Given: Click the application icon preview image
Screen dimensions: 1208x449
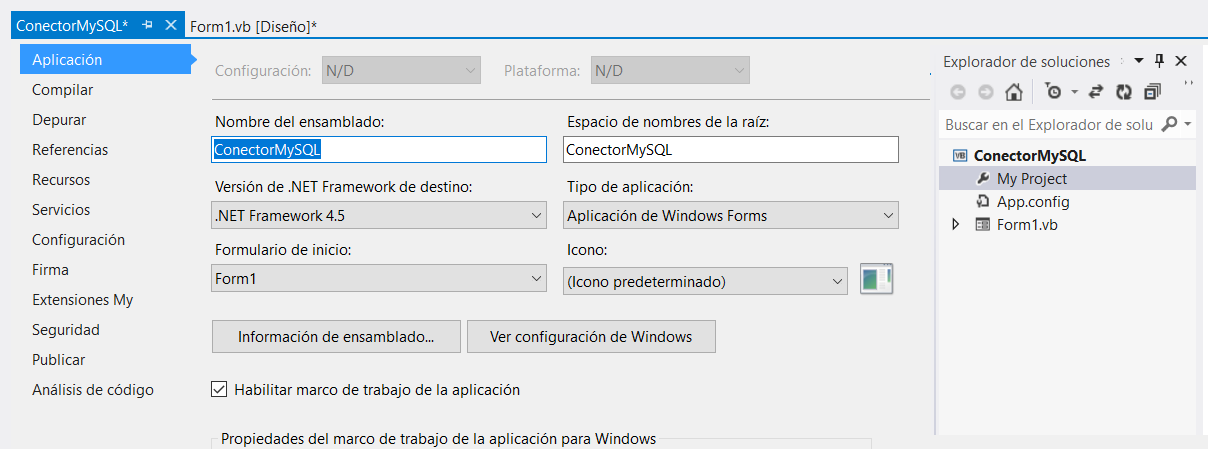Looking at the screenshot, I should [x=876, y=280].
